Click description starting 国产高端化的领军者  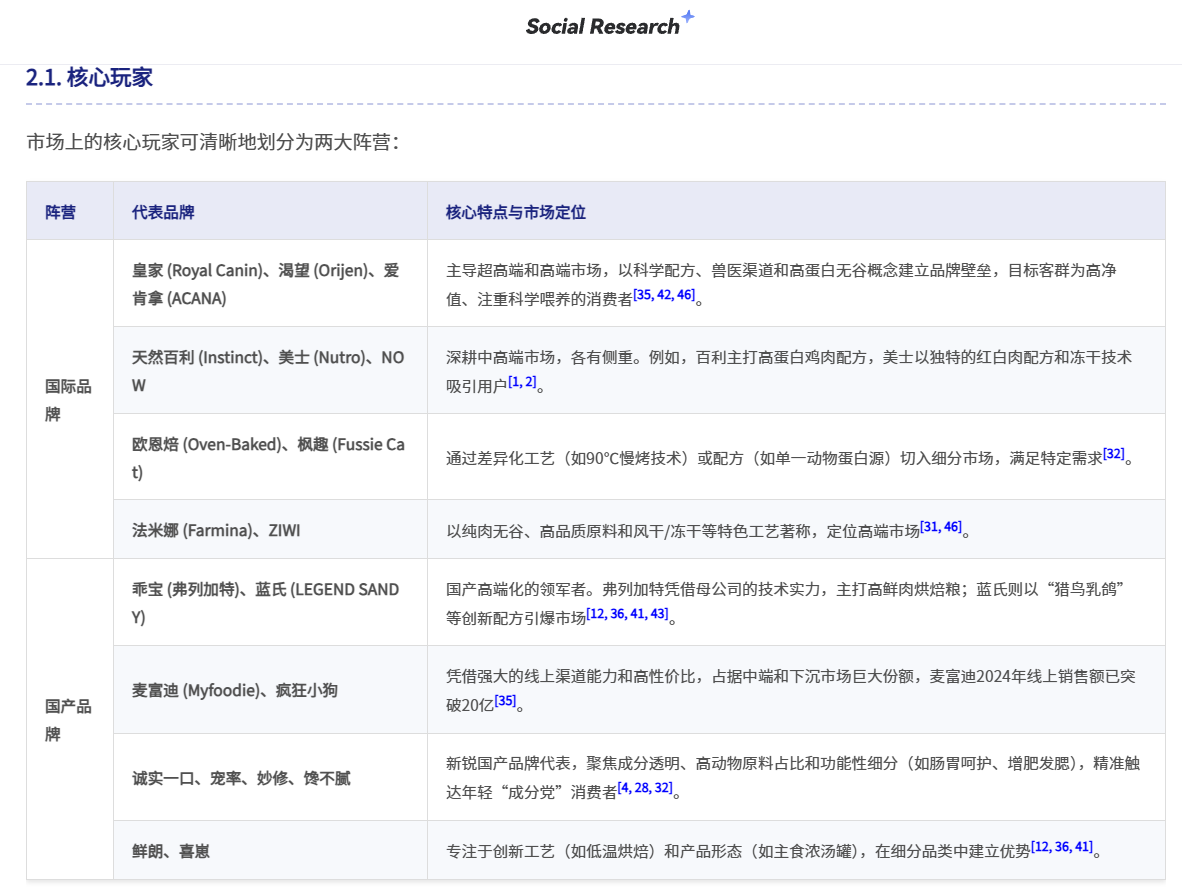click(x=785, y=603)
